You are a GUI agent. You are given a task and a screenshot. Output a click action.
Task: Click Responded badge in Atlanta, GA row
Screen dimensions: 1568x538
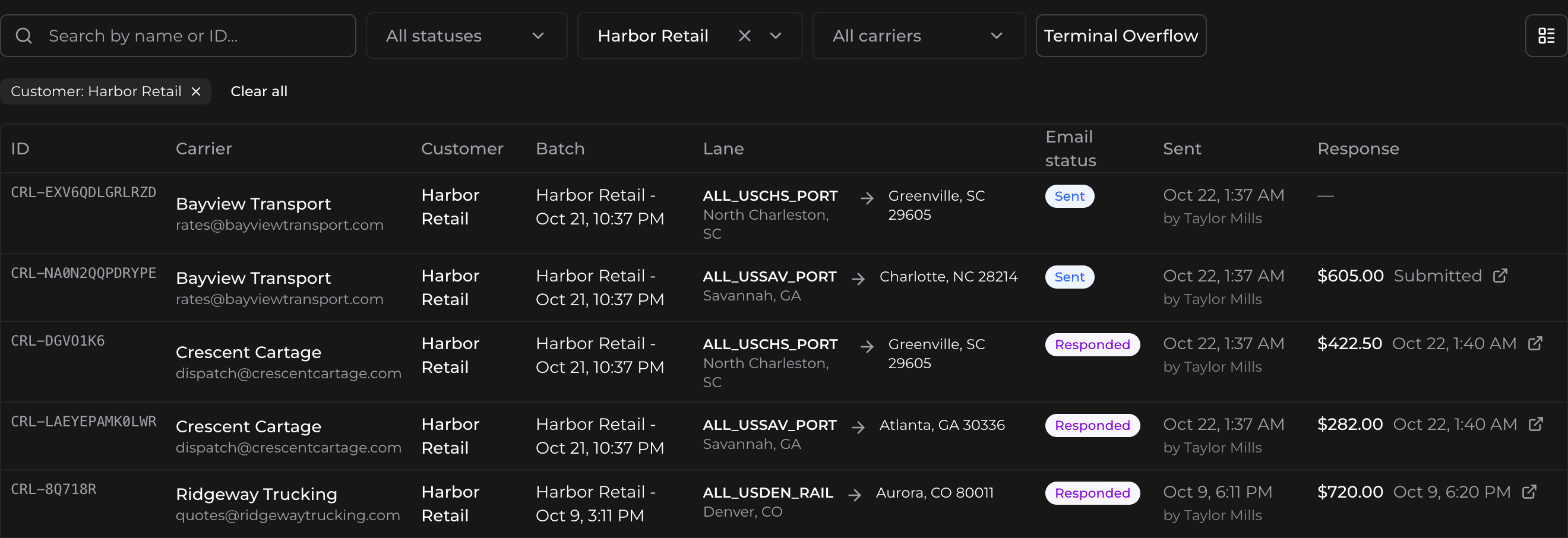[x=1092, y=425]
